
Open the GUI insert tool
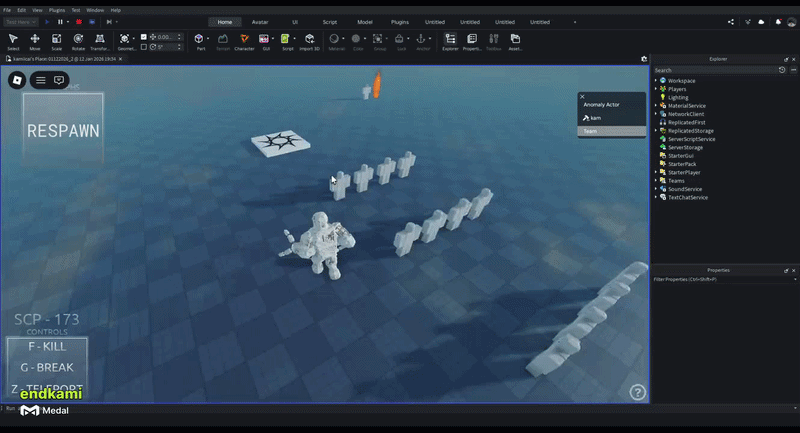coord(264,41)
